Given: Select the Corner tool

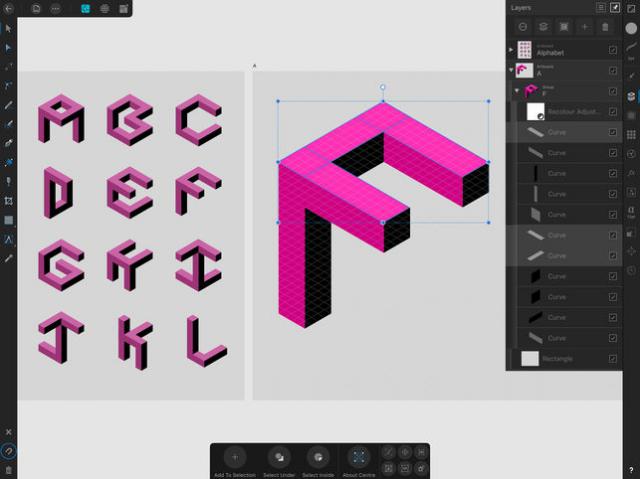Looking at the screenshot, I should tap(8, 67).
